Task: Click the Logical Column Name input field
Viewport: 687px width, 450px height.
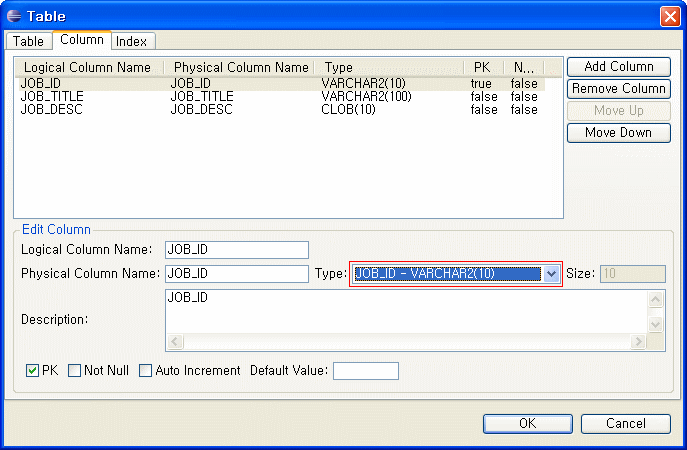Action: pos(237,250)
